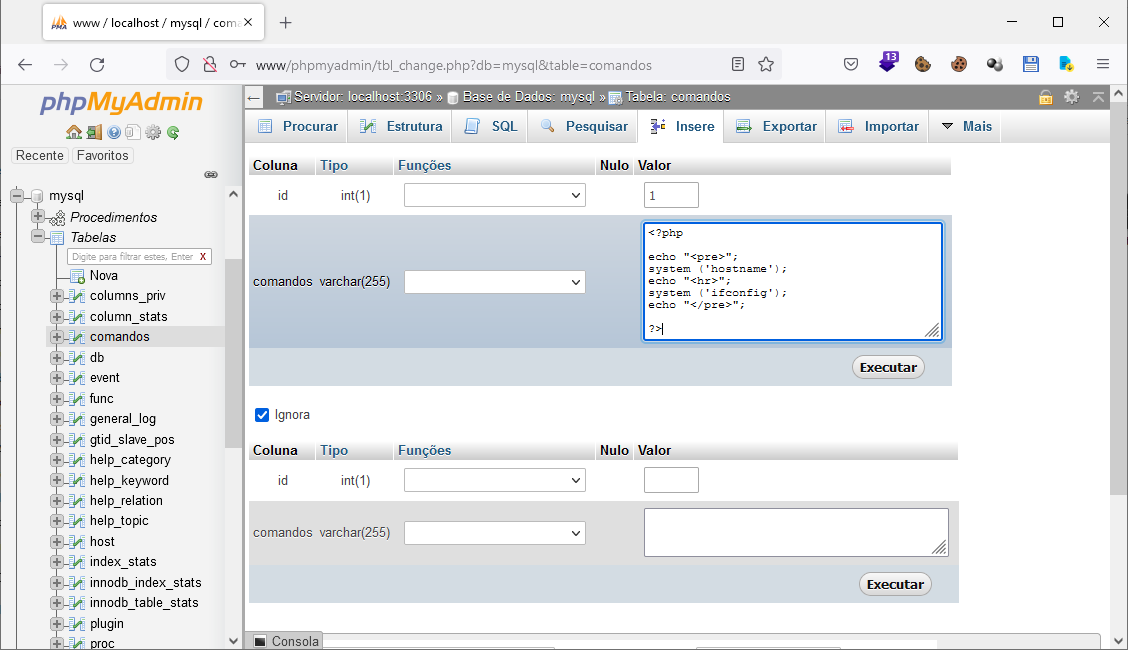This screenshot has width=1128, height=650.
Task: Open the SQL tab
Action: (x=491, y=127)
